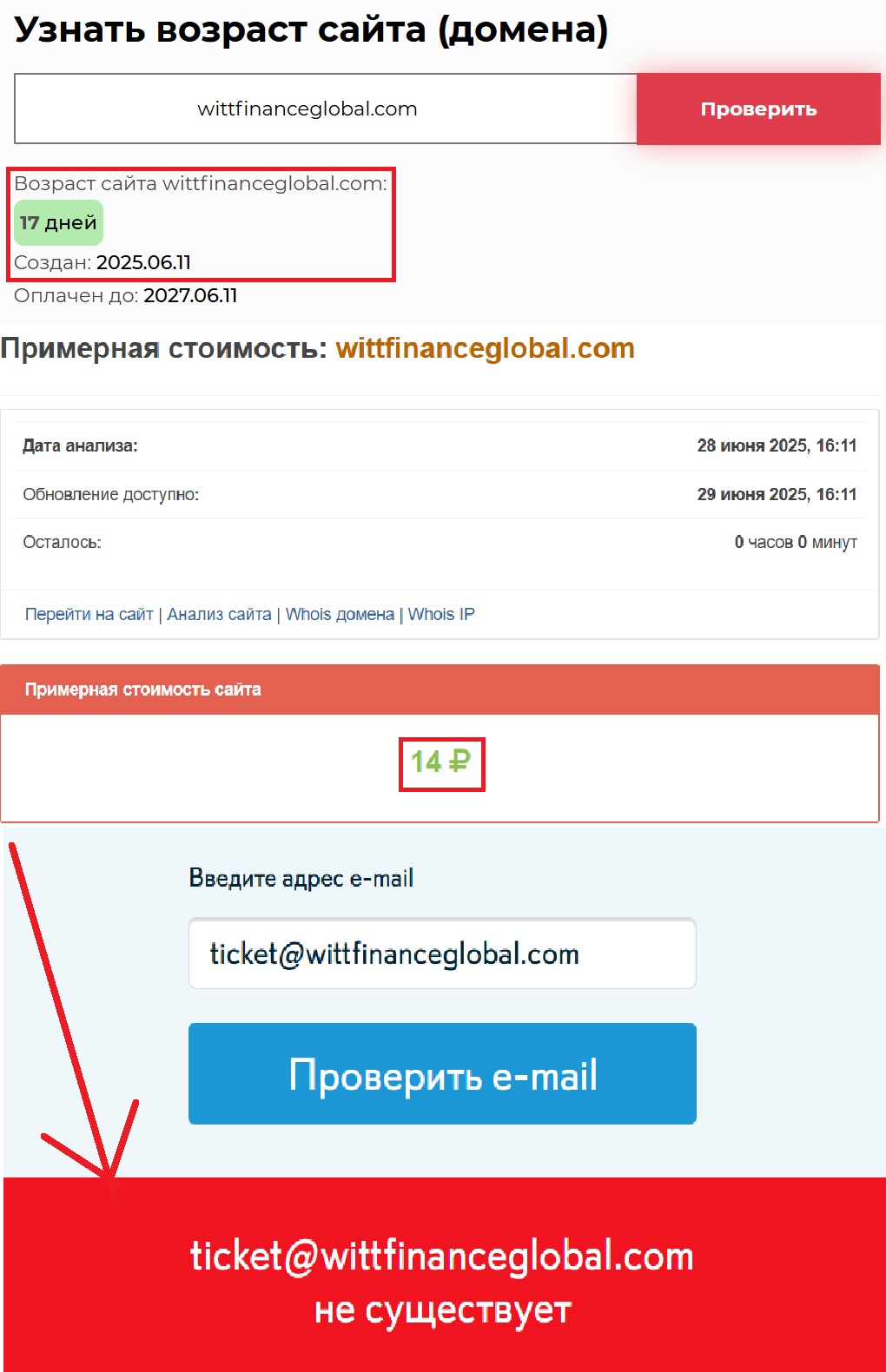Focus the e-mail address input field
This screenshot has height=1372, width=886.
point(442,953)
